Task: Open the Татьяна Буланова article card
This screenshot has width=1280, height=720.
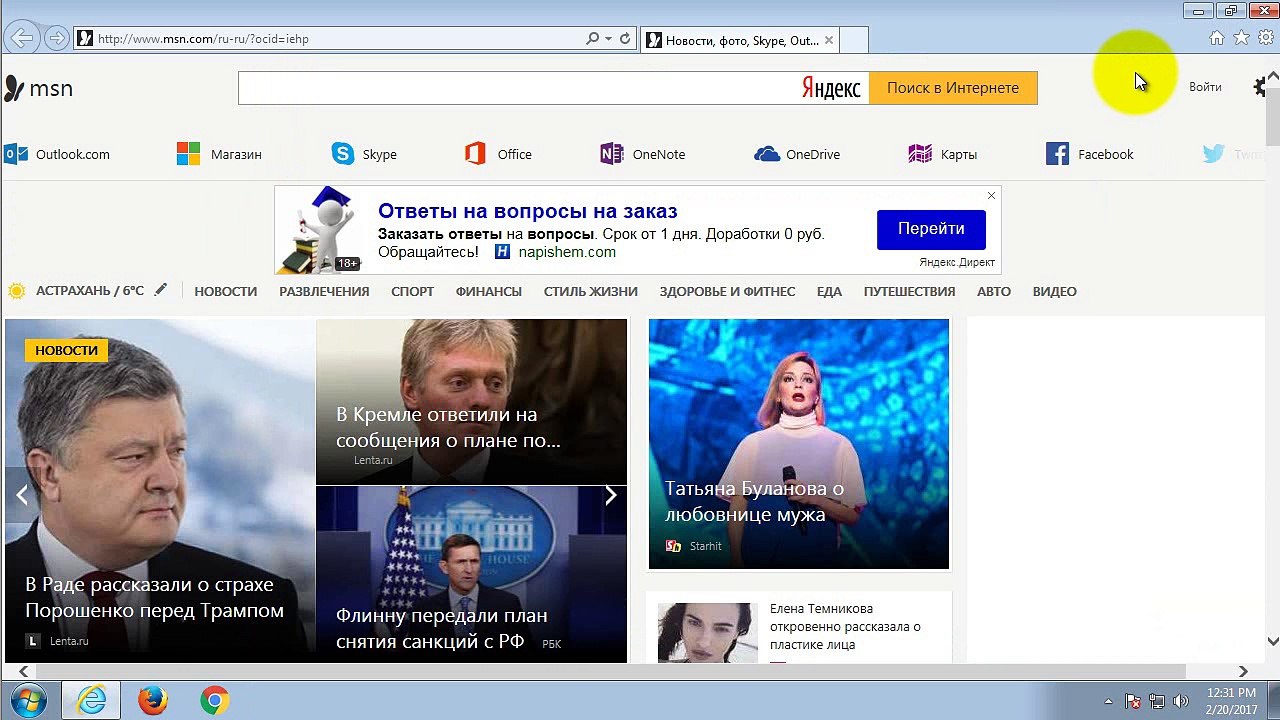Action: (x=799, y=444)
